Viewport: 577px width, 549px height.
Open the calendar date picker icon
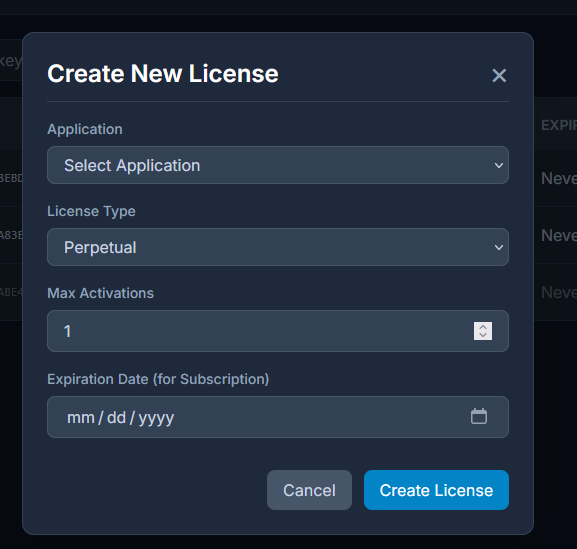click(x=479, y=417)
